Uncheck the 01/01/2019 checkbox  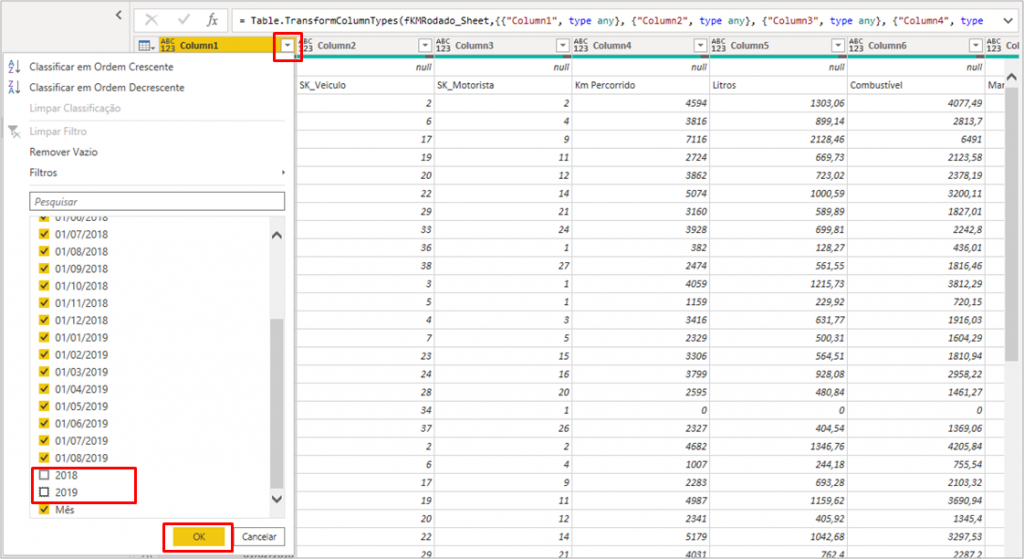pos(44,337)
